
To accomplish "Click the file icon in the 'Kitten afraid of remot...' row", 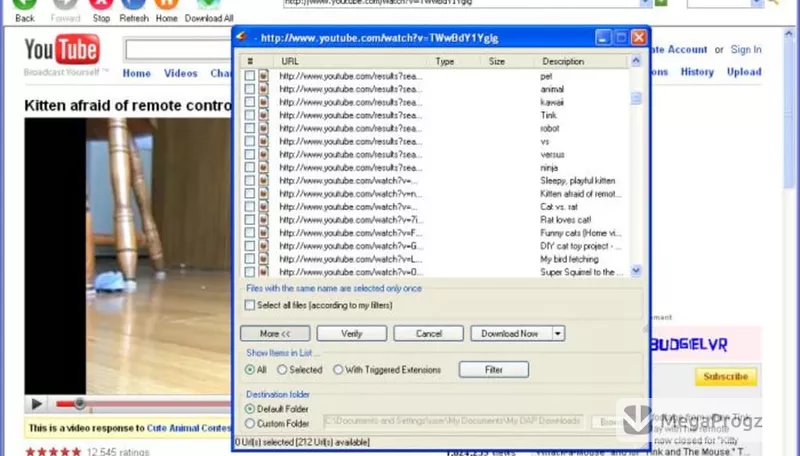I will click(263, 193).
